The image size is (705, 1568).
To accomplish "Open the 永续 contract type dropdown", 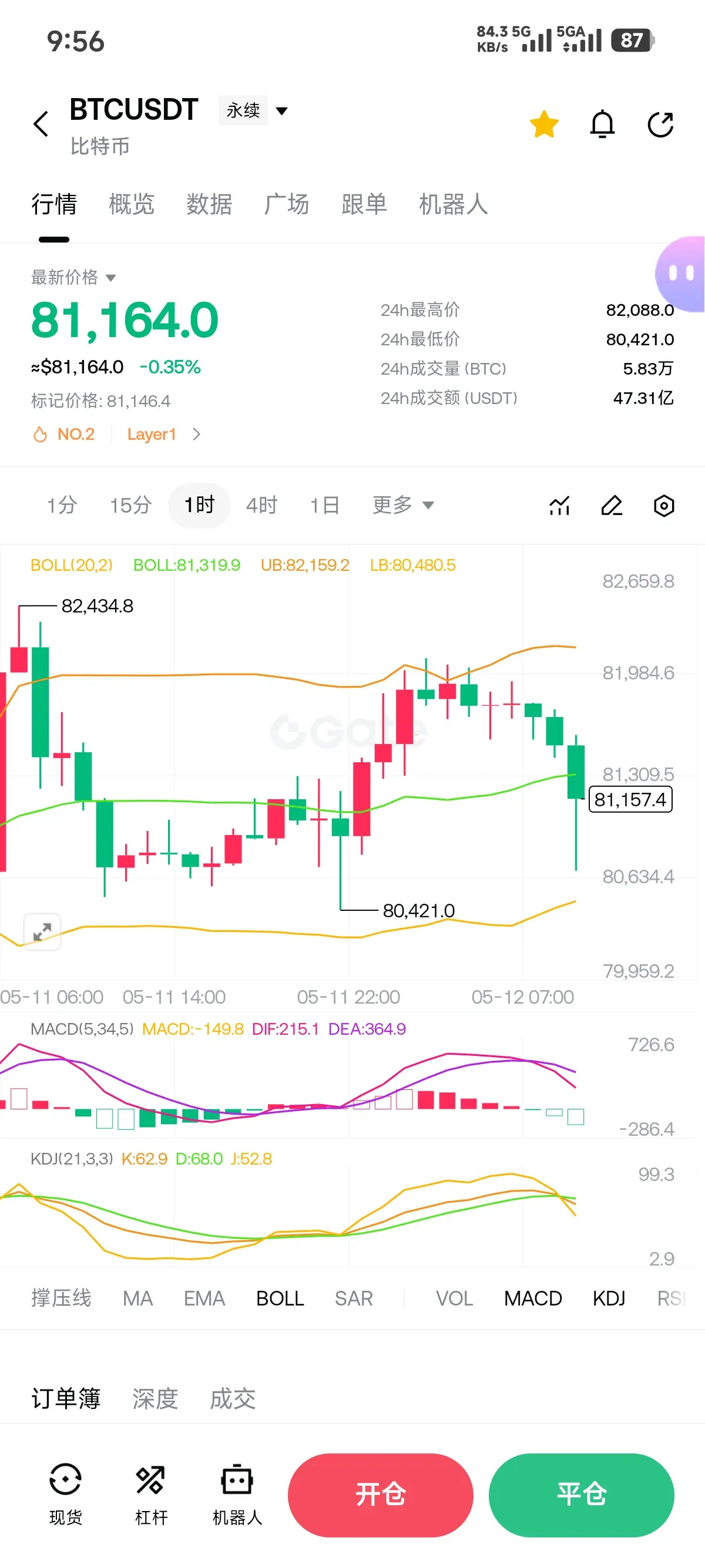I will coord(253,110).
